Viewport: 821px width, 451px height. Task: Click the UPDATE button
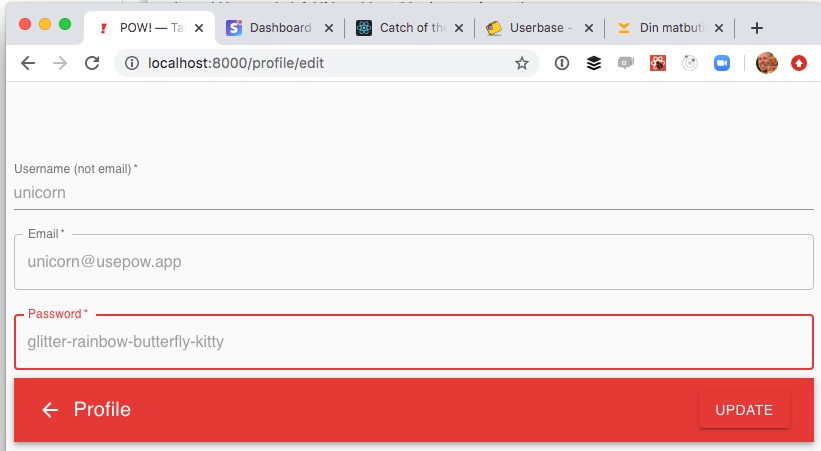[744, 410]
